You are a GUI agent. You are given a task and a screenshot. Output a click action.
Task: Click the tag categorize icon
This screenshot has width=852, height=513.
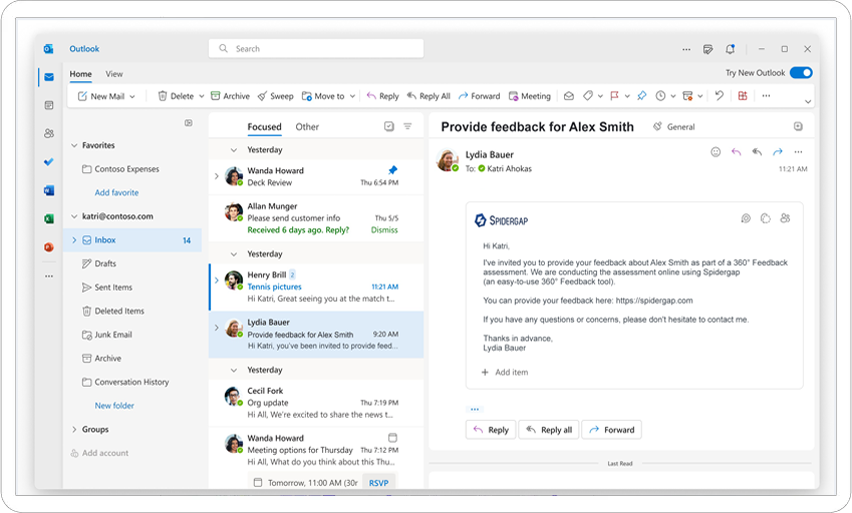pos(587,96)
